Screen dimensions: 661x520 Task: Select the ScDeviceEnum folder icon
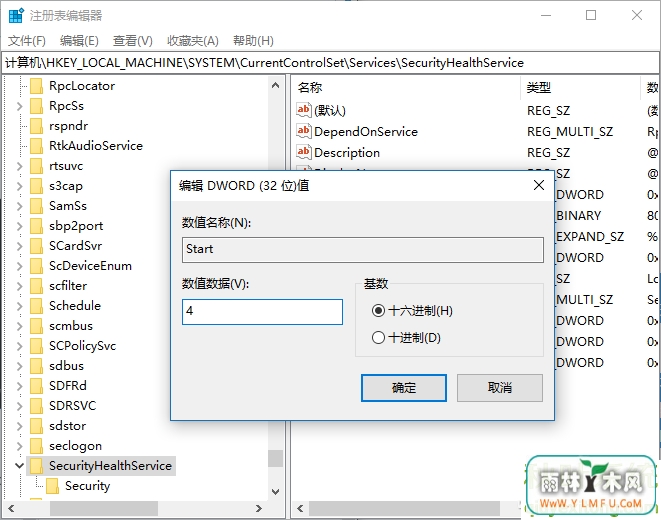[37, 266]
